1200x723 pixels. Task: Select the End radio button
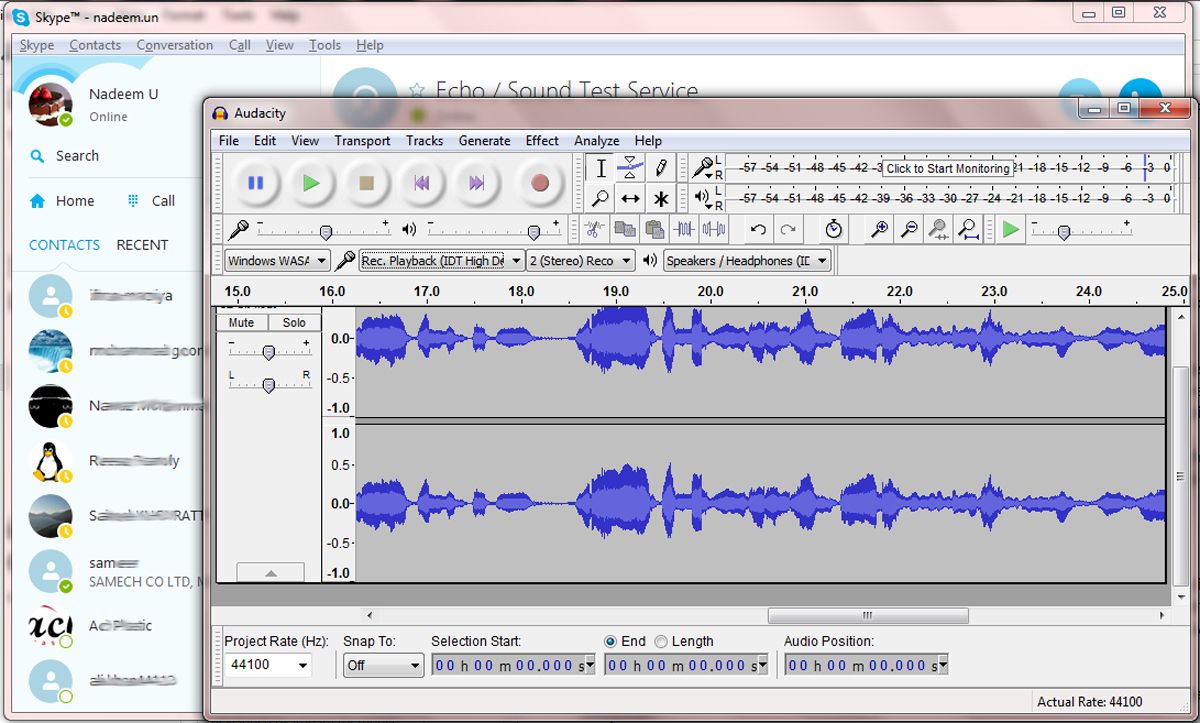click(611, 641)
